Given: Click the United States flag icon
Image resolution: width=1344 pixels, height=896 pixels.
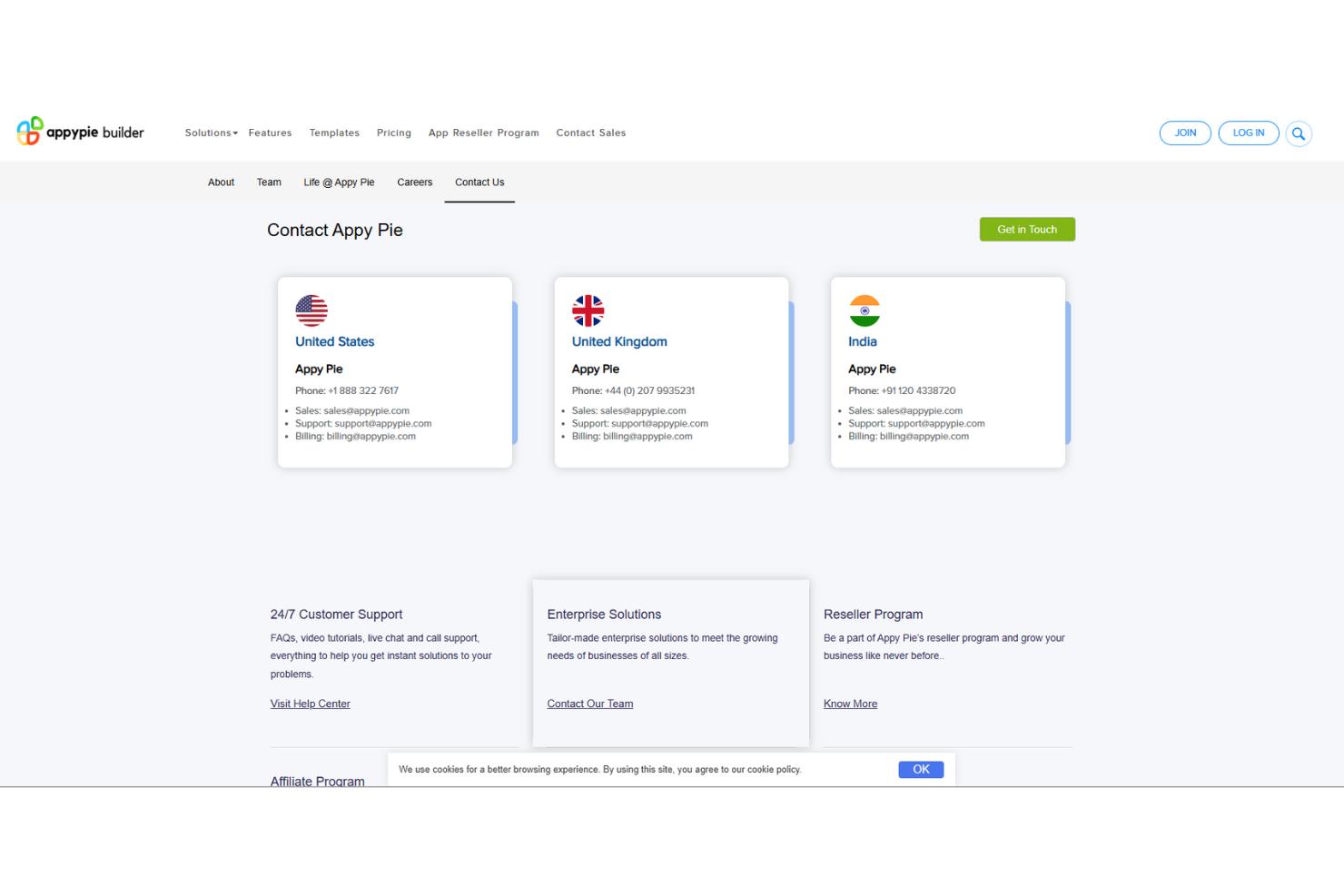Looking at the screenshot, I should 311,310.
